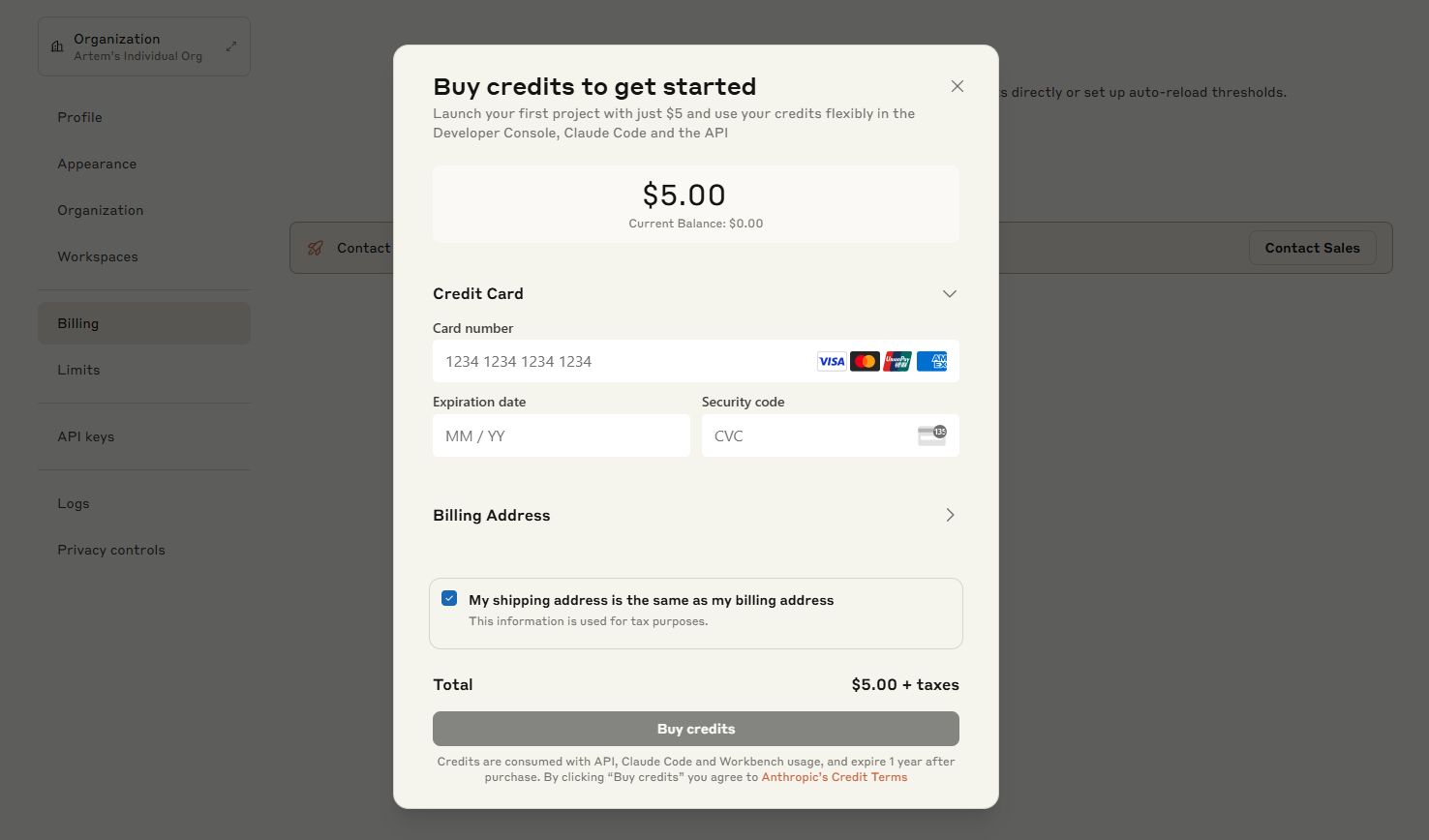Go to API keys page
Image resolution: width=1429 pixels, height=840 pixels.
(86, 436)
